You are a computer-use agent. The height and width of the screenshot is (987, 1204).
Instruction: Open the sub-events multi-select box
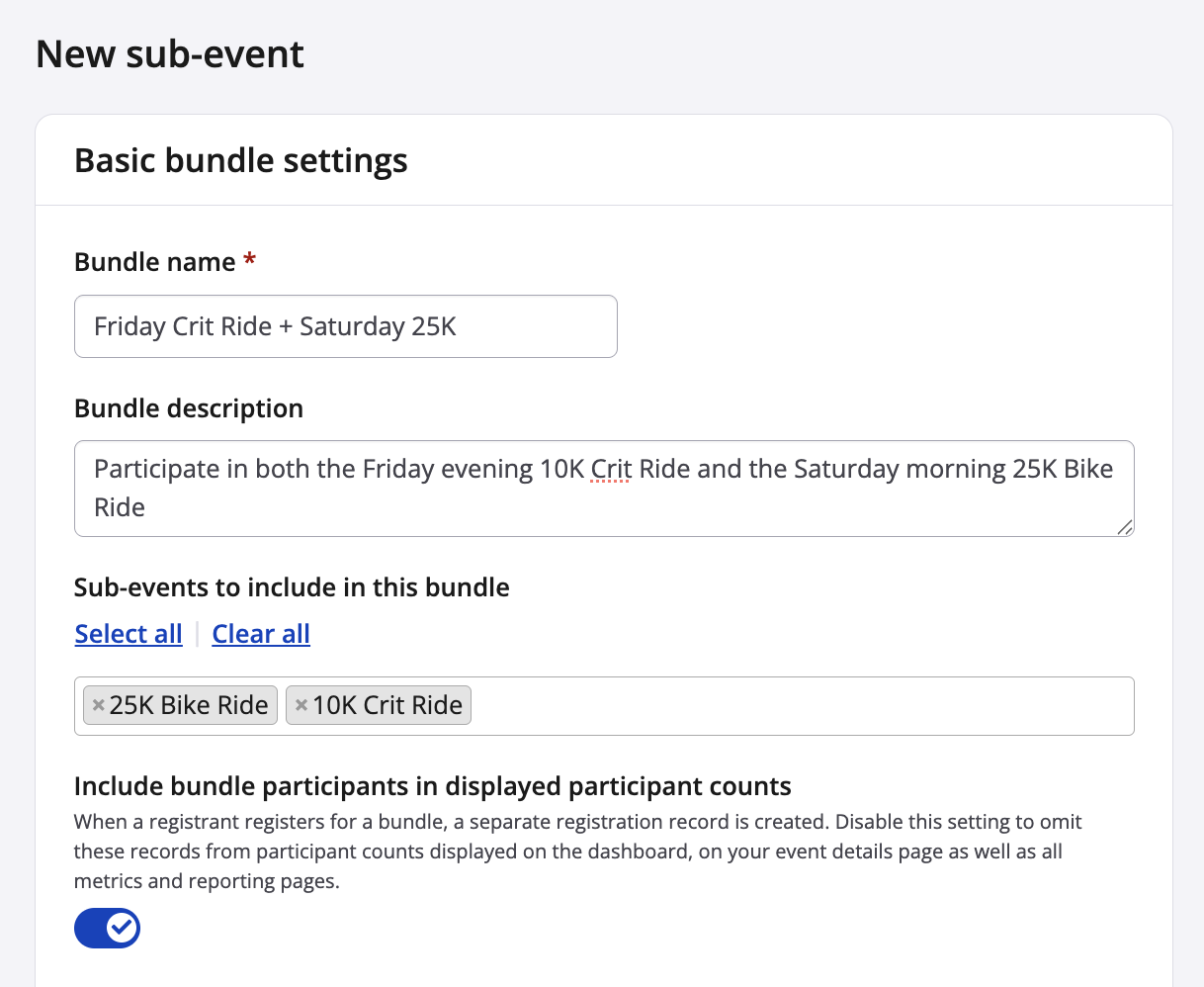point(791,706)
